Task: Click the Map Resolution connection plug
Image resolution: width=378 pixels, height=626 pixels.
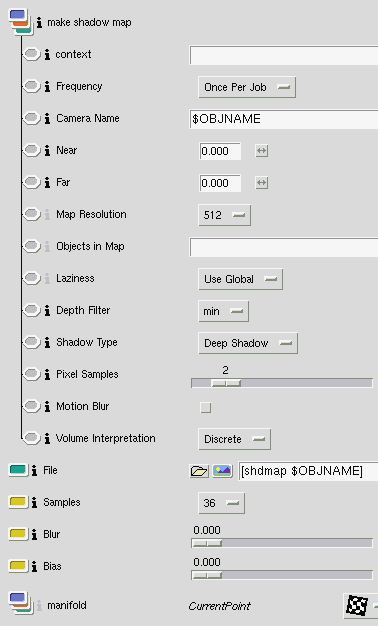Action: [32, 214]
